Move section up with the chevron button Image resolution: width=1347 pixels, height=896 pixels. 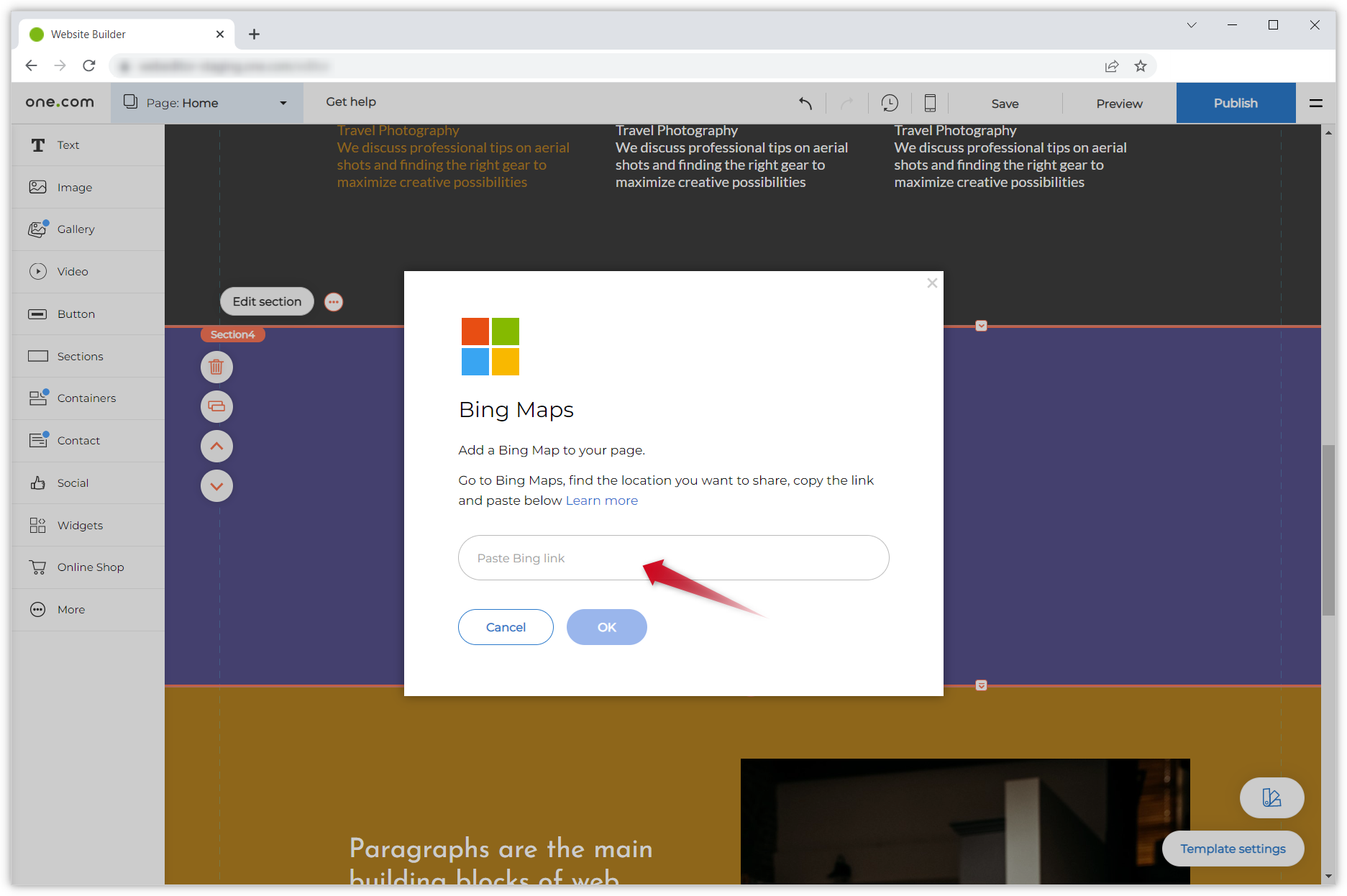[216, 447]
